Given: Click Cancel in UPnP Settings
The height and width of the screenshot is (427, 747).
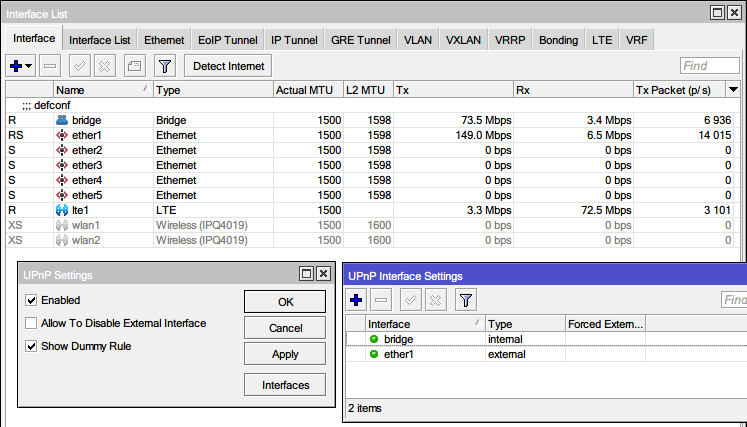Looking at the screenshot, I should pos(285,328).
